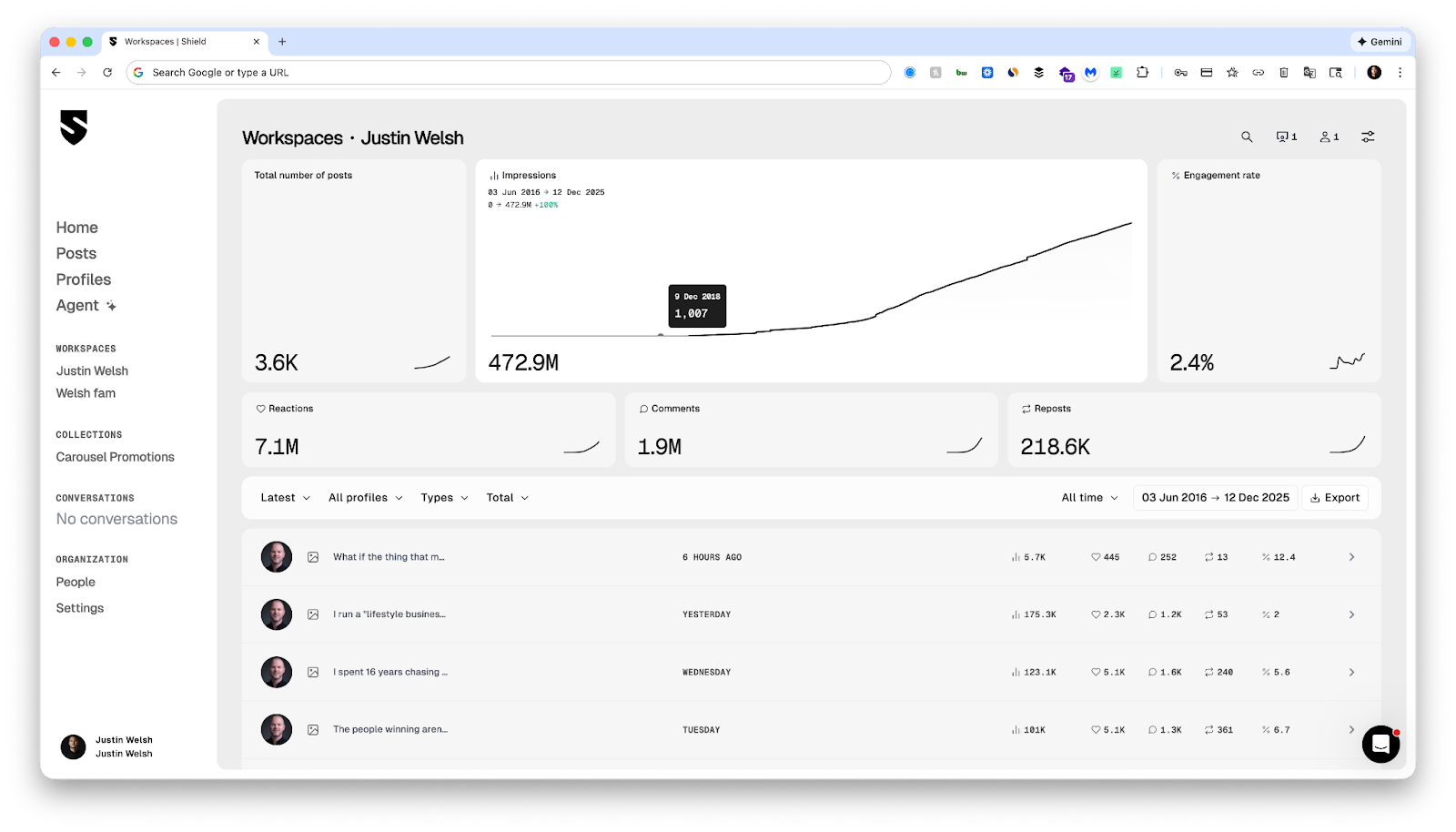Reload the page
Viewport: 1456px width, 832px height.
pyautogui.click(x=107, y=73)
